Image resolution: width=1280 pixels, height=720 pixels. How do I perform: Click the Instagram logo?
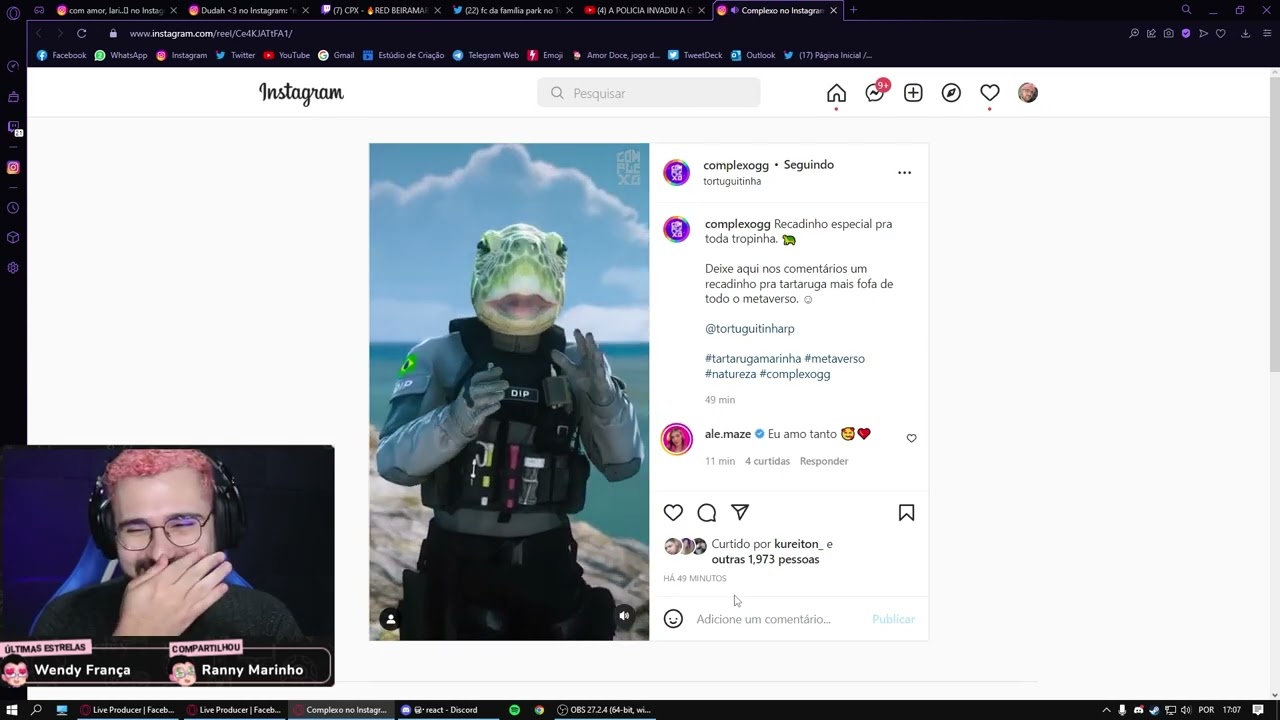pyautogui.click(x=301, y=93)
